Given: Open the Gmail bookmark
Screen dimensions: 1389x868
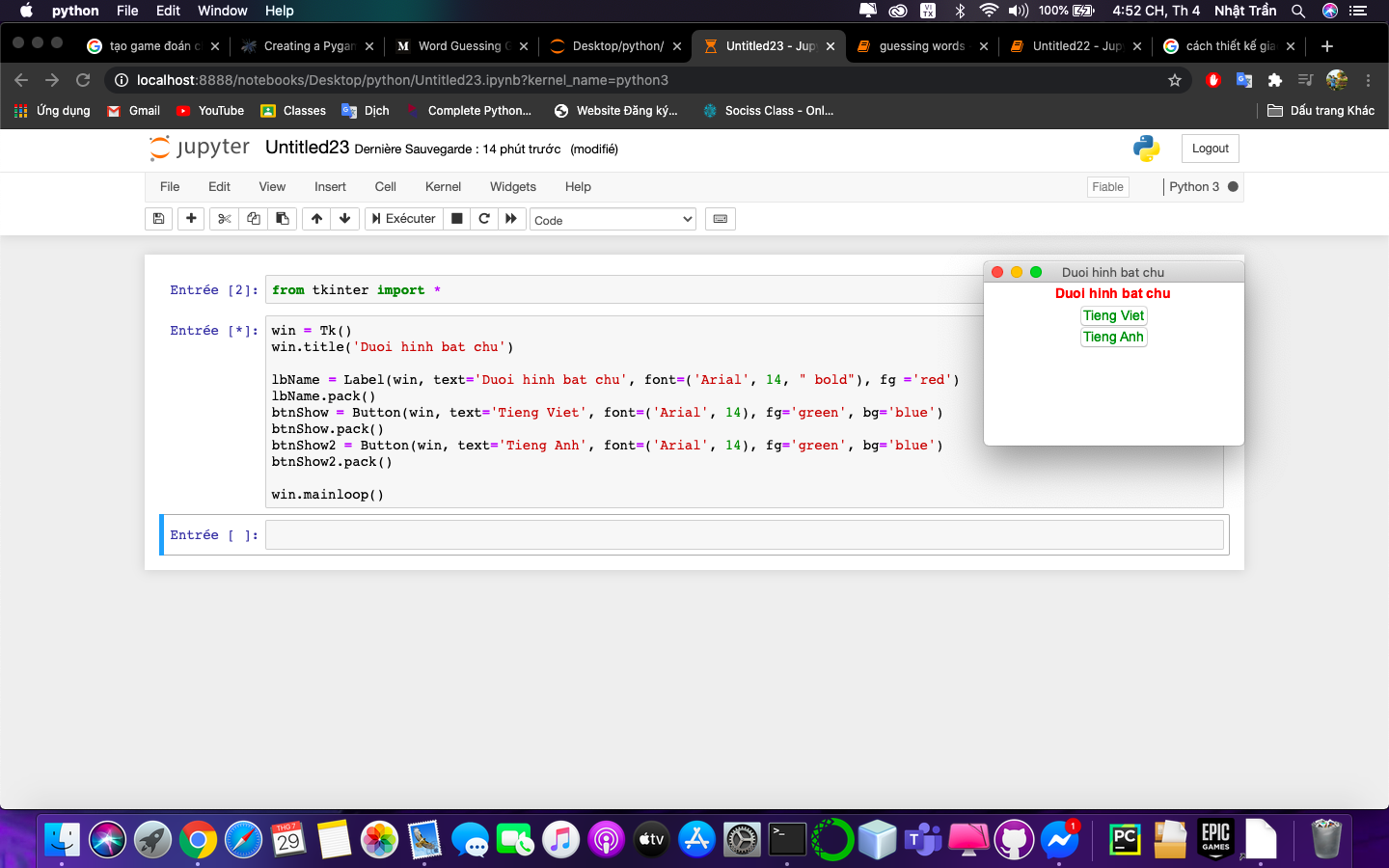Looking at the screenshot, I should coord(133,111).
